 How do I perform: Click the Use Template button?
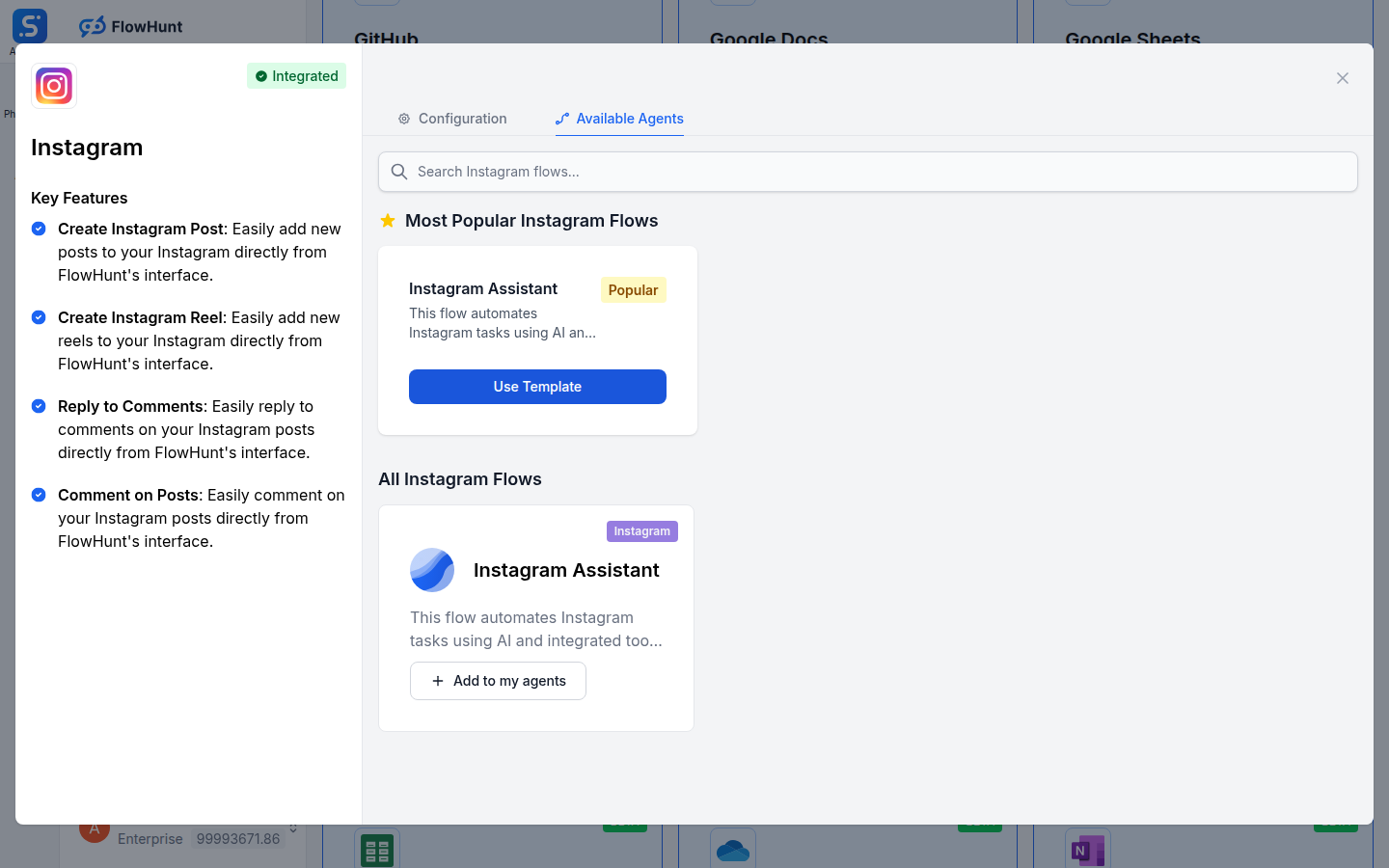537,386
